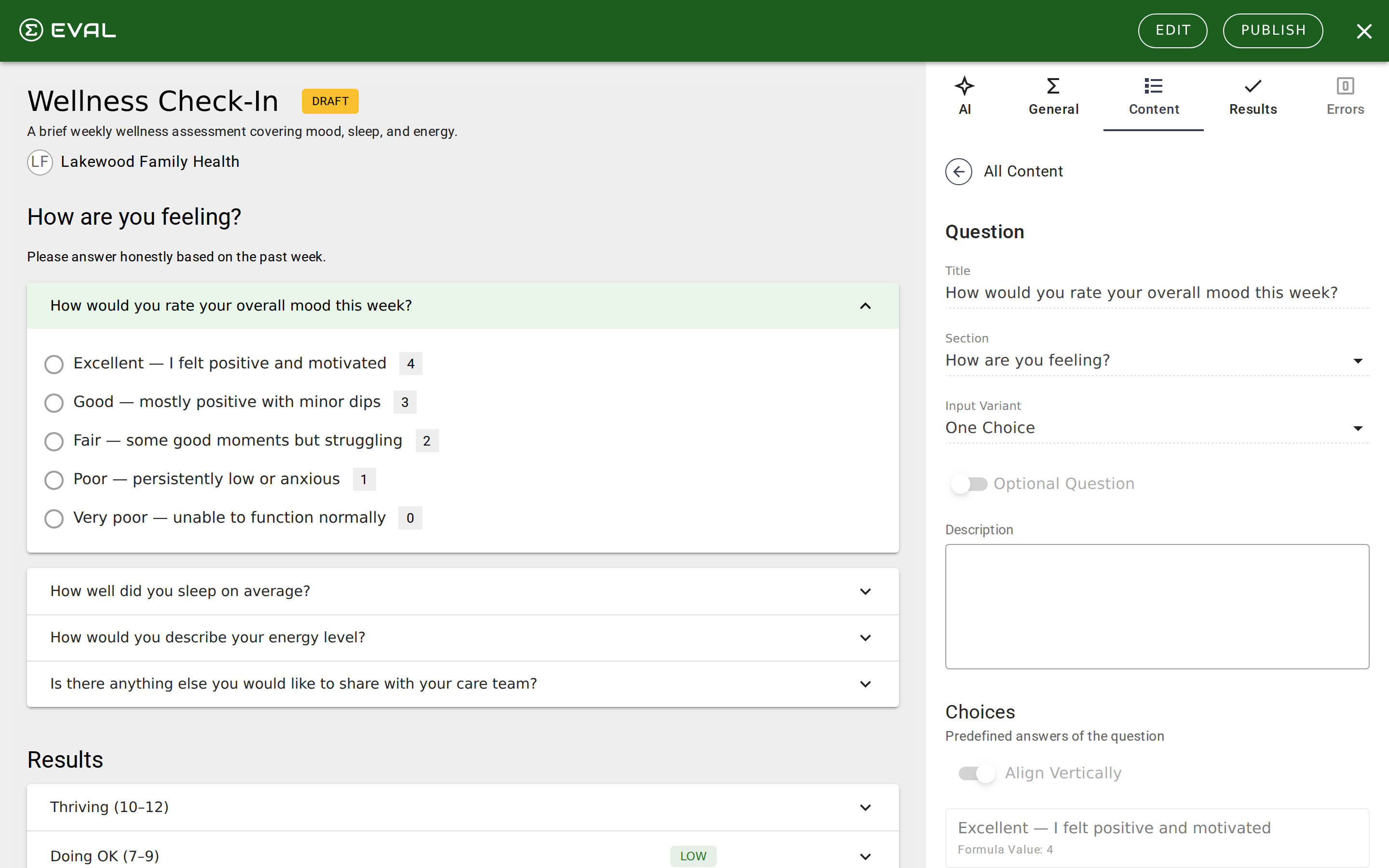This screenshot has width=1389, height=868.
Task: Open the Errors panel
Action: 1346,96
